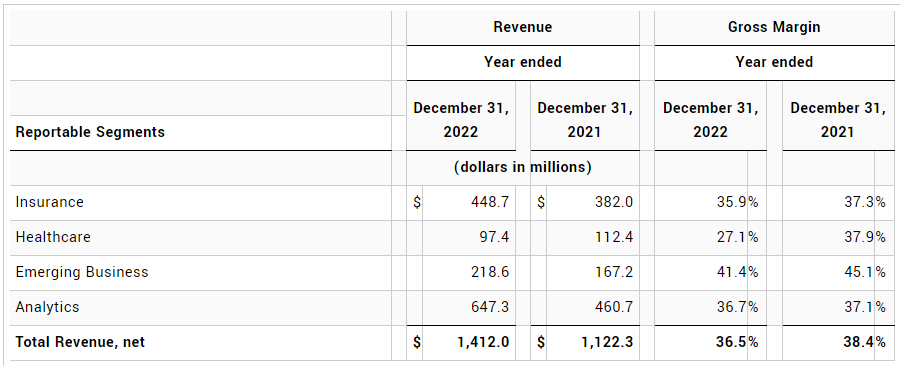Viewport: 900px width, 366px height.
Task: Click the Healthcare row label
Action: [53, 237]
